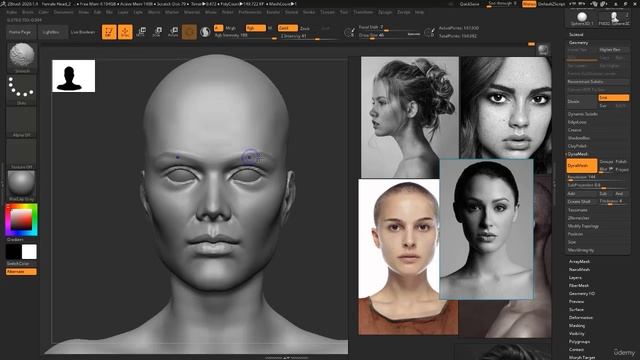
Task: Open the Dots stroke type selector
Action: [21, 90]
